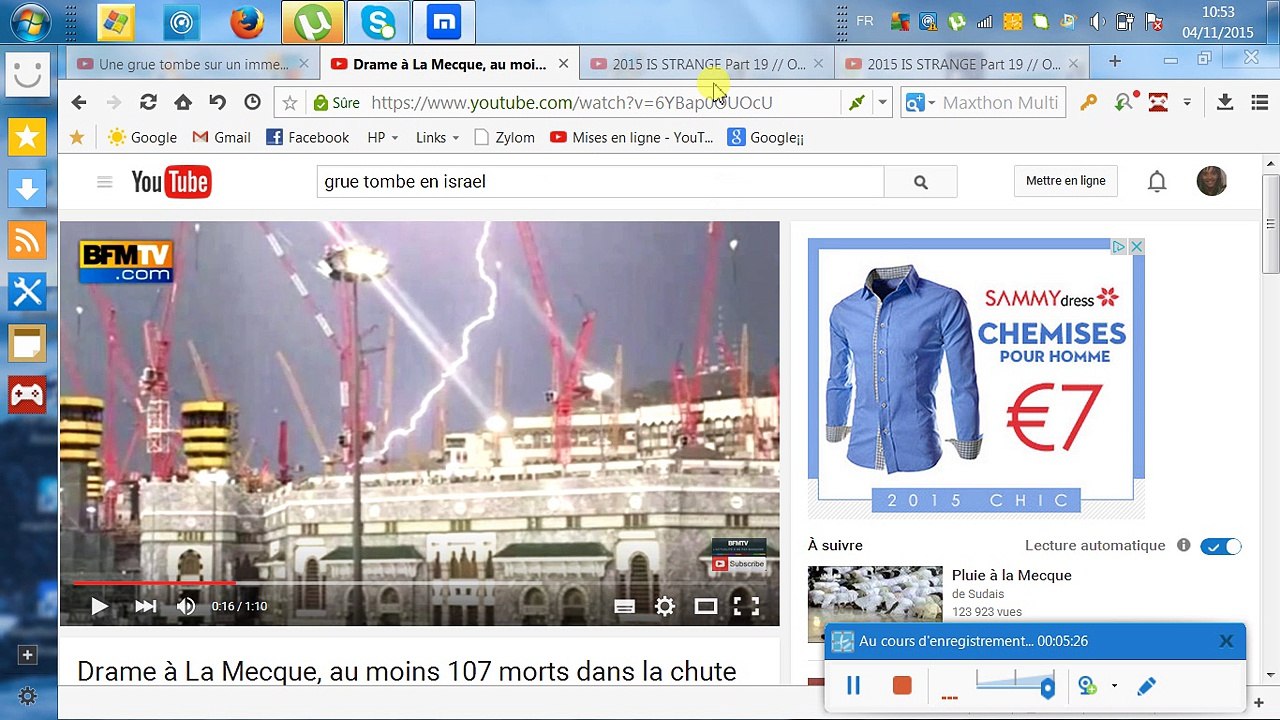Open the toolbar overflow dropdown arrow

tap(1187, 102)
